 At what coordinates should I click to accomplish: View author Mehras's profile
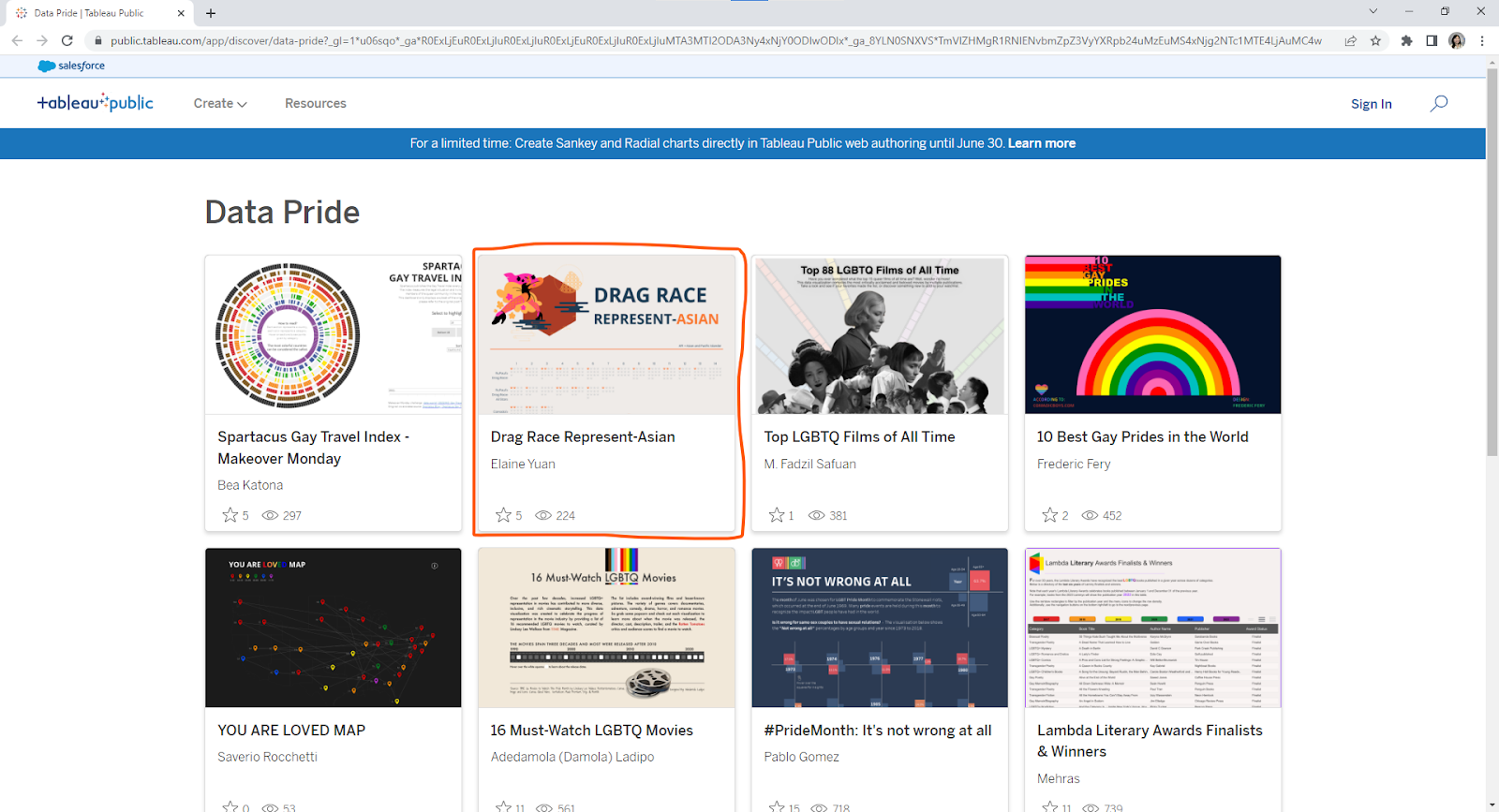tap(1059, 778)
